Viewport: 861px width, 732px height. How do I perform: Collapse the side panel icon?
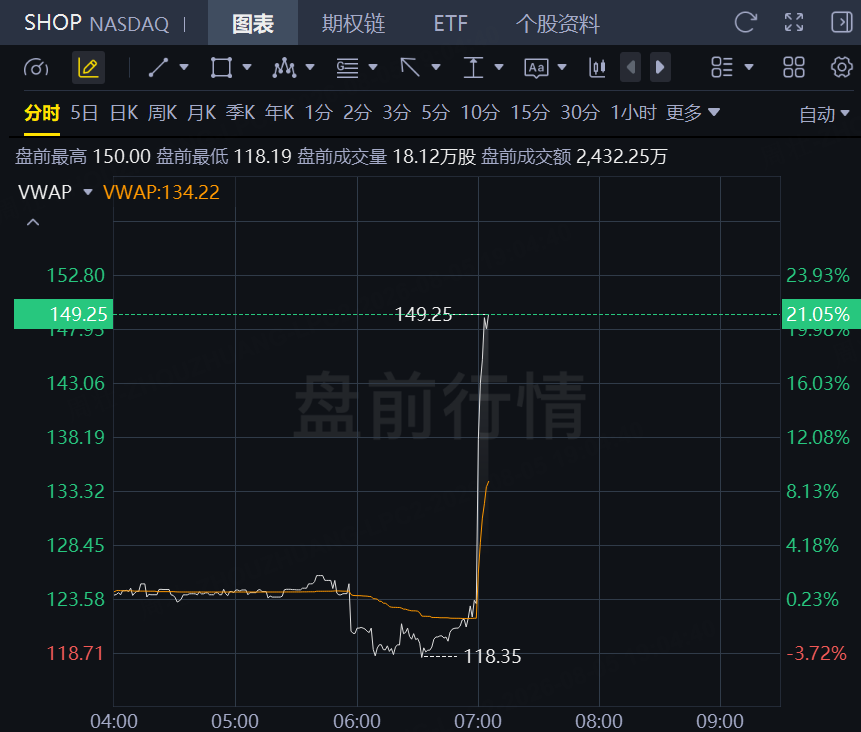click(x=841, y=23)
